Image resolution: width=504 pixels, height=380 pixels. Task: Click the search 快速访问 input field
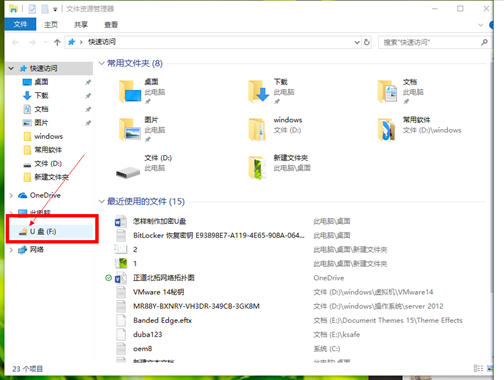pyautogui.click(x=430, y=42)
